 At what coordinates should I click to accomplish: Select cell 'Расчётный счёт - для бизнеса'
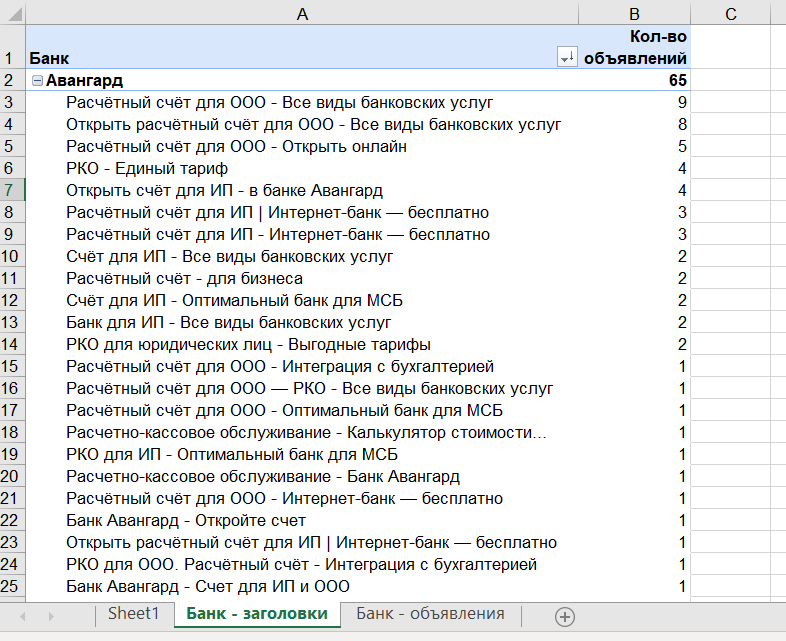pos(302,279)
